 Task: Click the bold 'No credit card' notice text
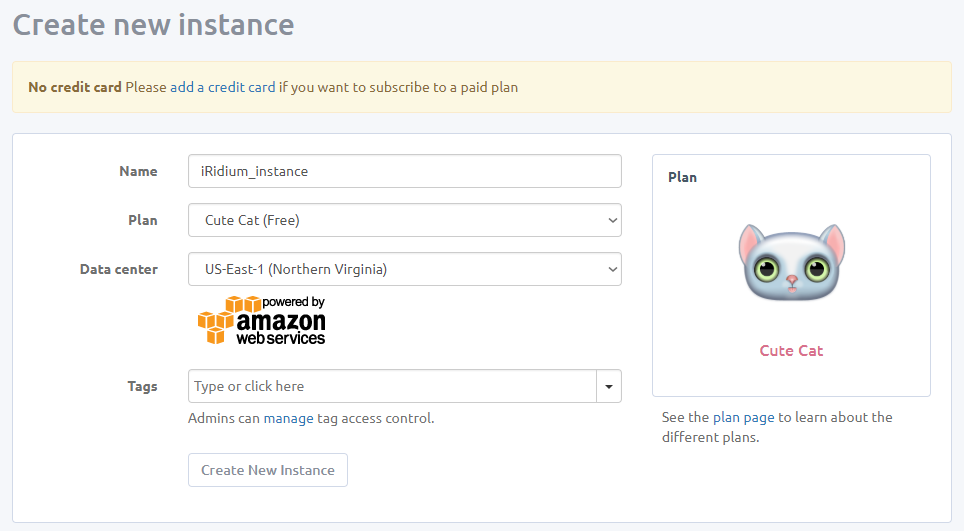tap(75, 87)
